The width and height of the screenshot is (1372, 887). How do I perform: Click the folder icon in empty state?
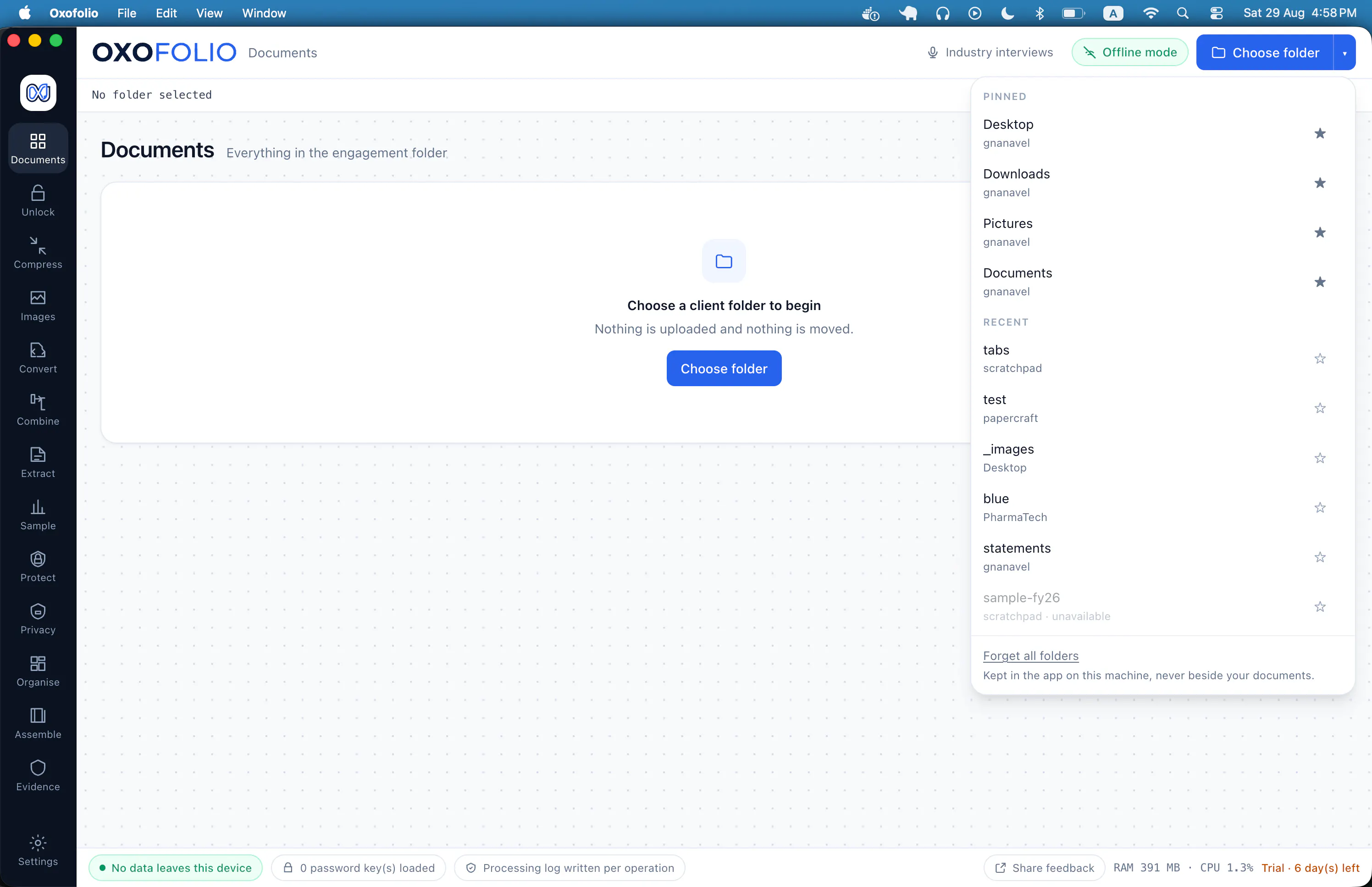pos(724,261)
